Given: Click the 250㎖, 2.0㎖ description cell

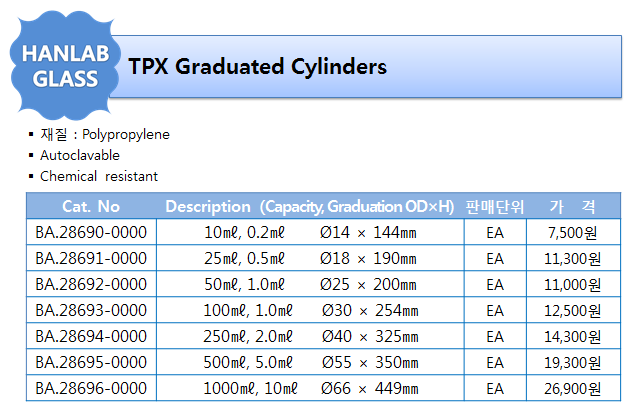Looking at the screenshot, I should 310,337.
